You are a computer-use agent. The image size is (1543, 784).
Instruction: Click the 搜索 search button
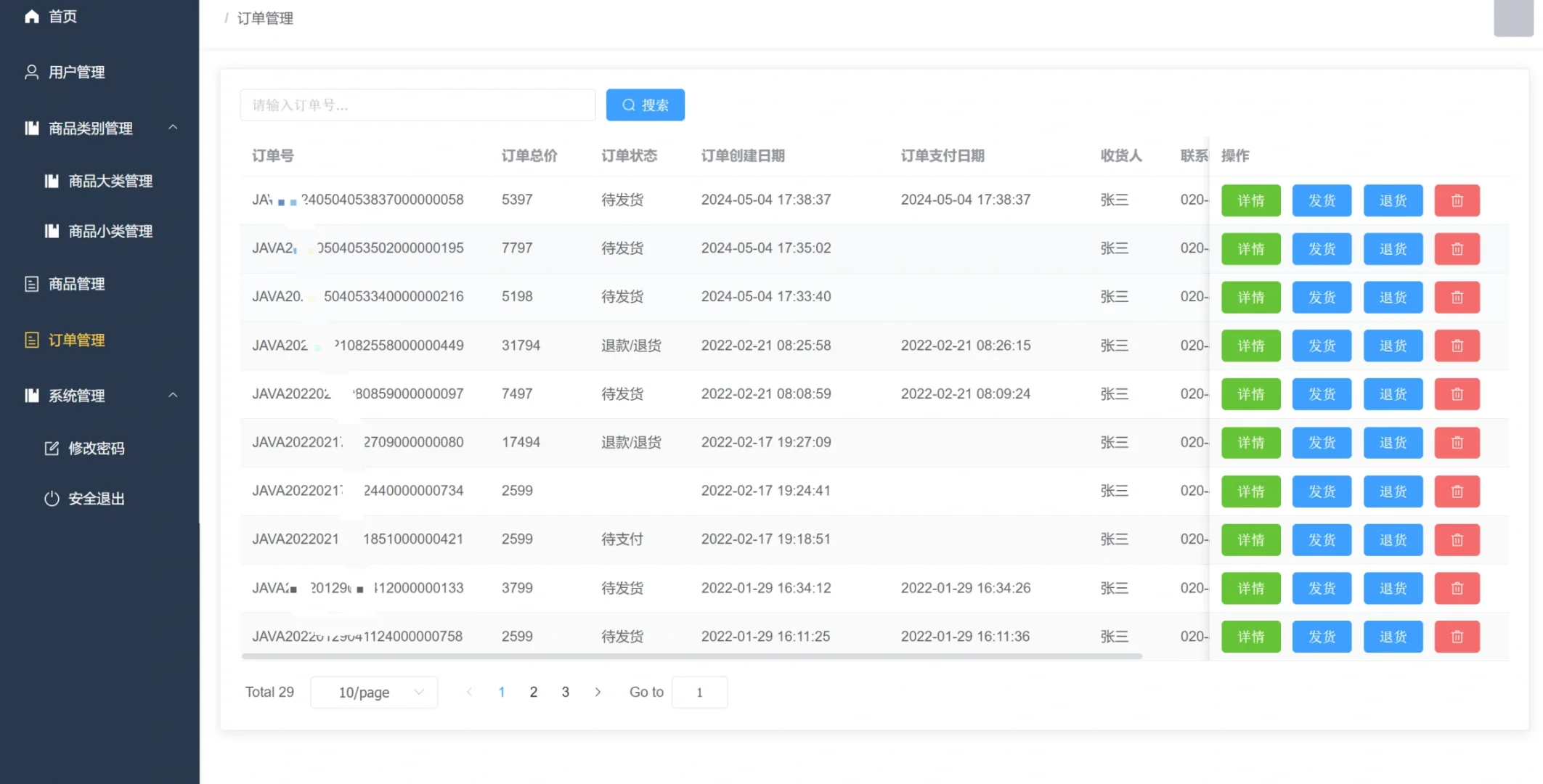(645, 105)
